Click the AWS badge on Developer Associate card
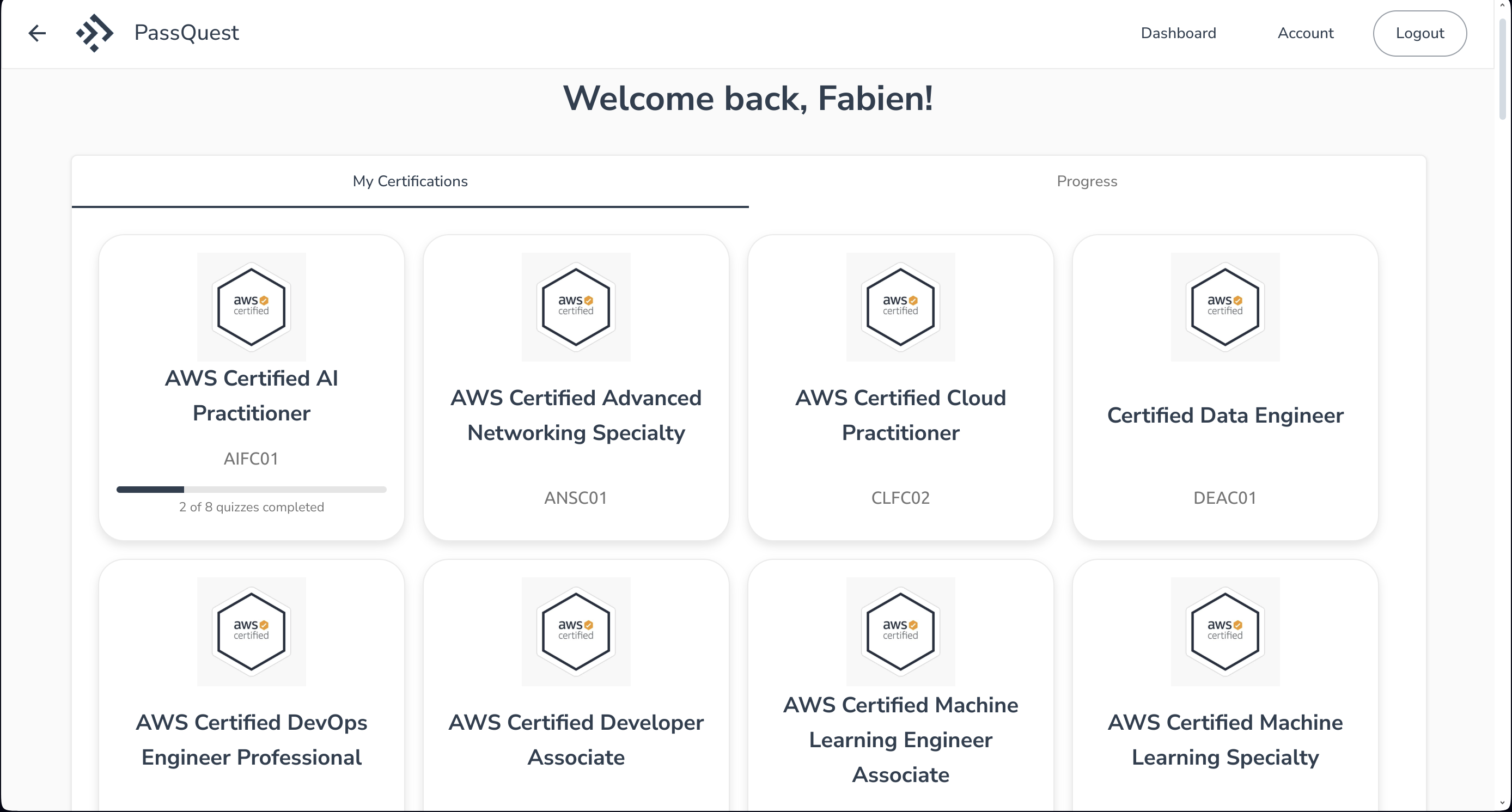This screenshot has height=812, width=1512. coord(576,631)
